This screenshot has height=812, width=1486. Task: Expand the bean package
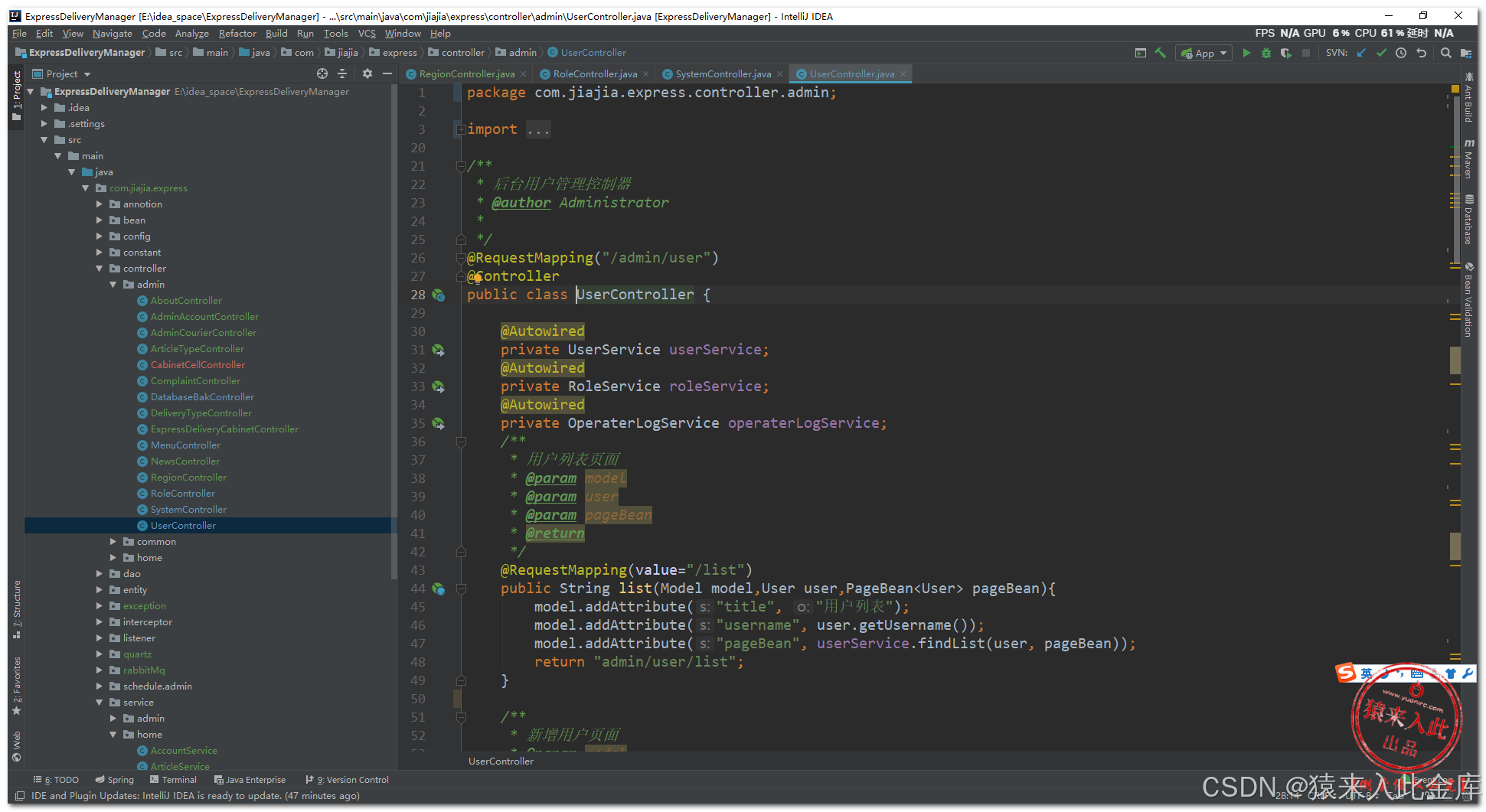(x=100, y=220)
